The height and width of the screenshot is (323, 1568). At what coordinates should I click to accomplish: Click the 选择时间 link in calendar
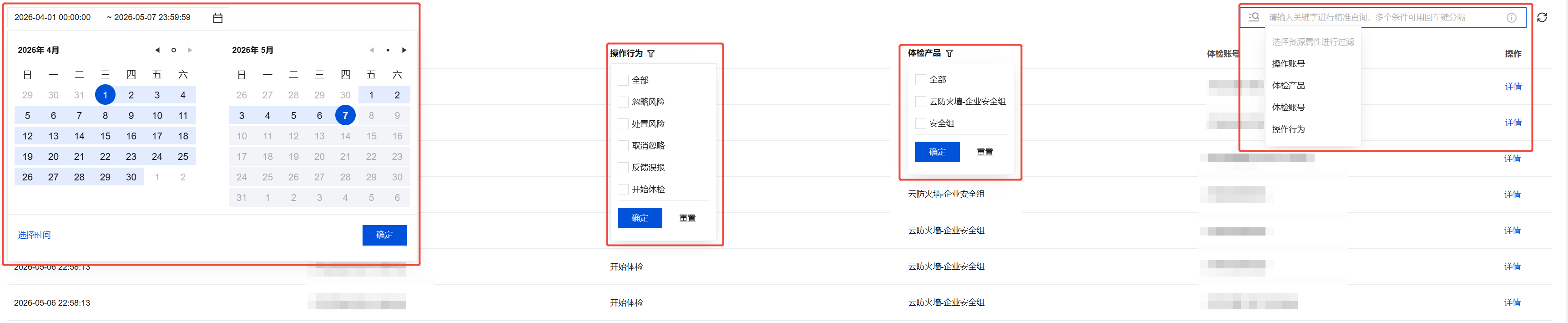(34, 235)
